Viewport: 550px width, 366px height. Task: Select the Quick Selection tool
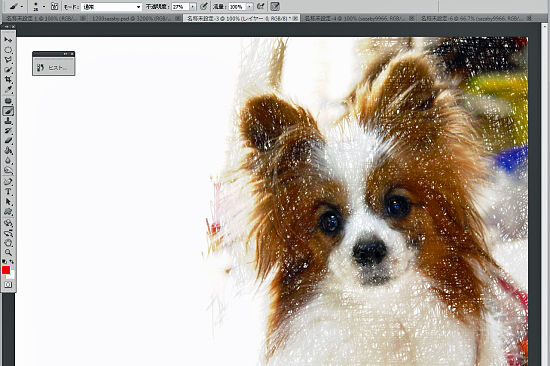8,69
